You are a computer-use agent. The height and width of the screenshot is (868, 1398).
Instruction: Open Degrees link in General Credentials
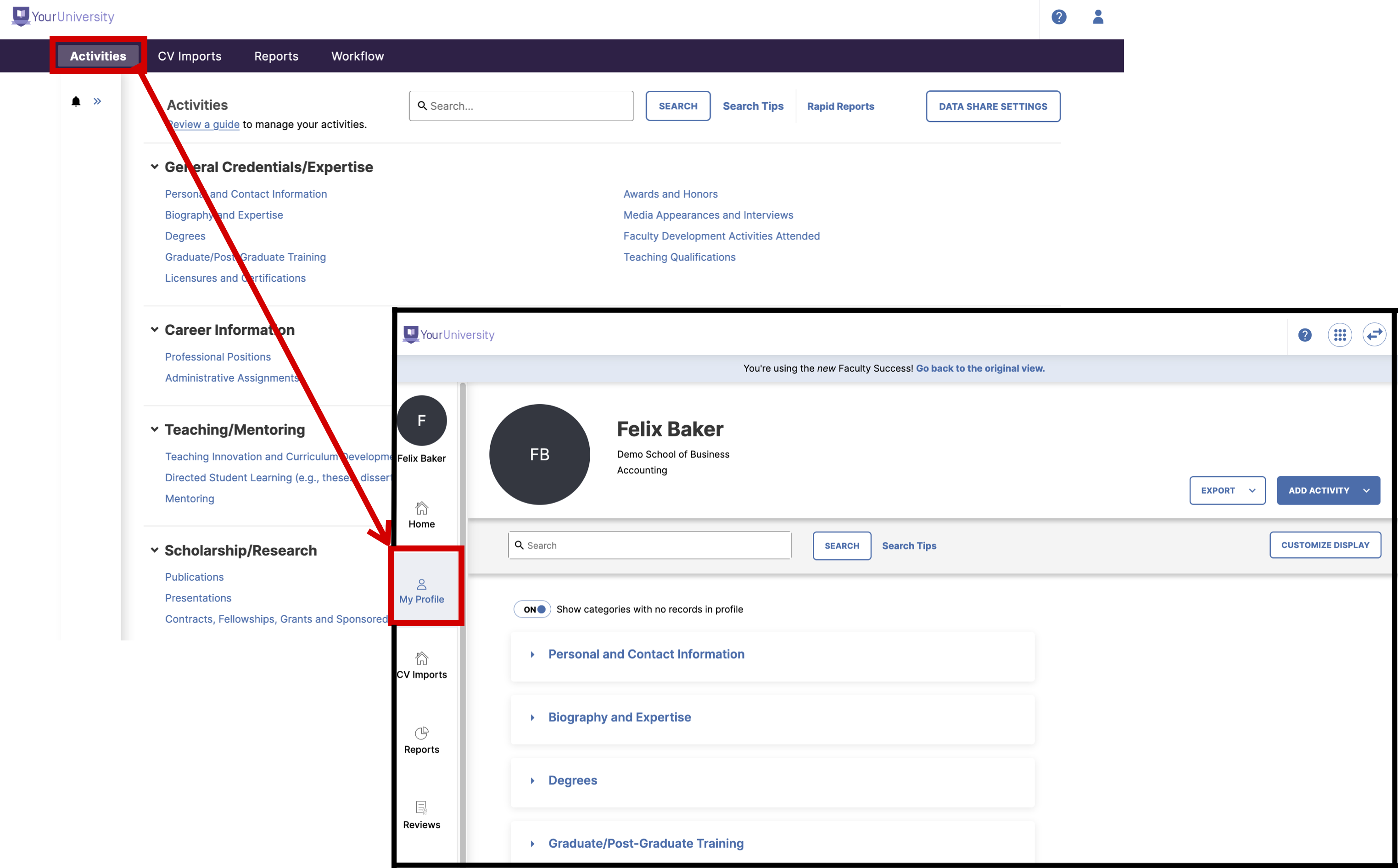click(x=185, y=236)
